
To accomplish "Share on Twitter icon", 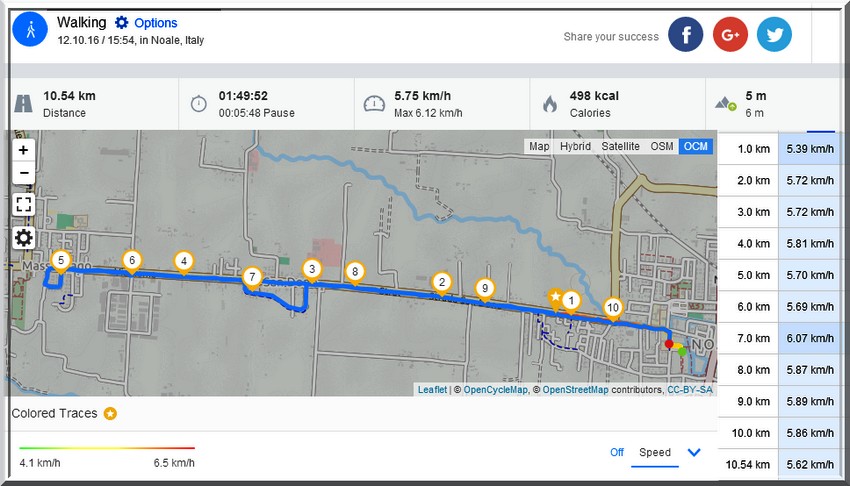I will pos(774,34).
